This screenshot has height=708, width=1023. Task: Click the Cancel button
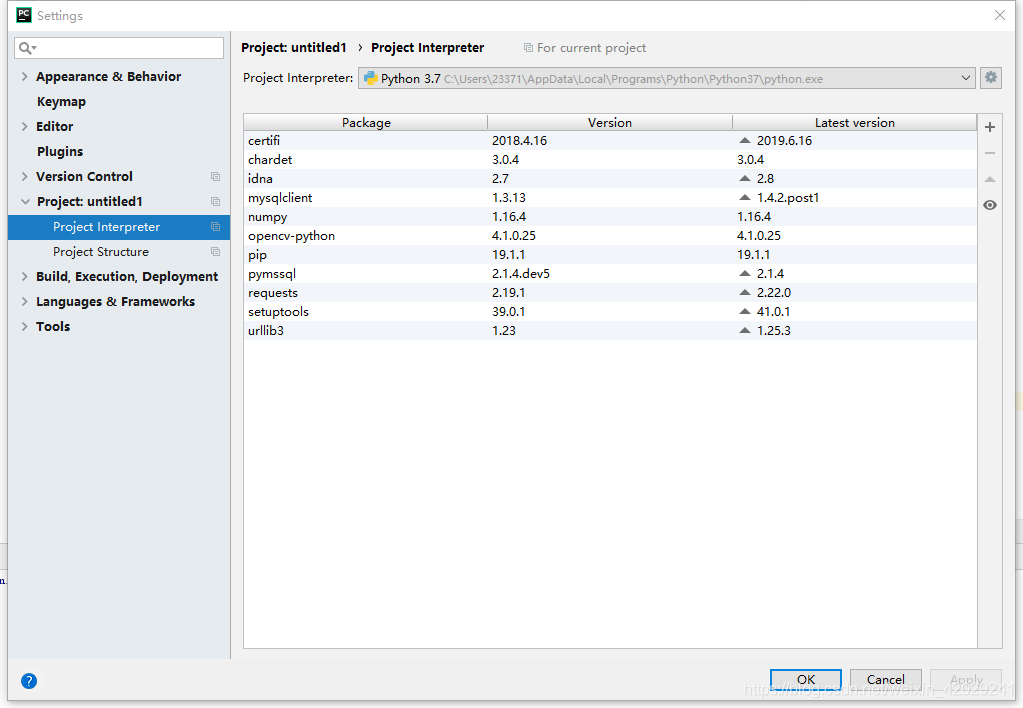[x=885, y=679]
